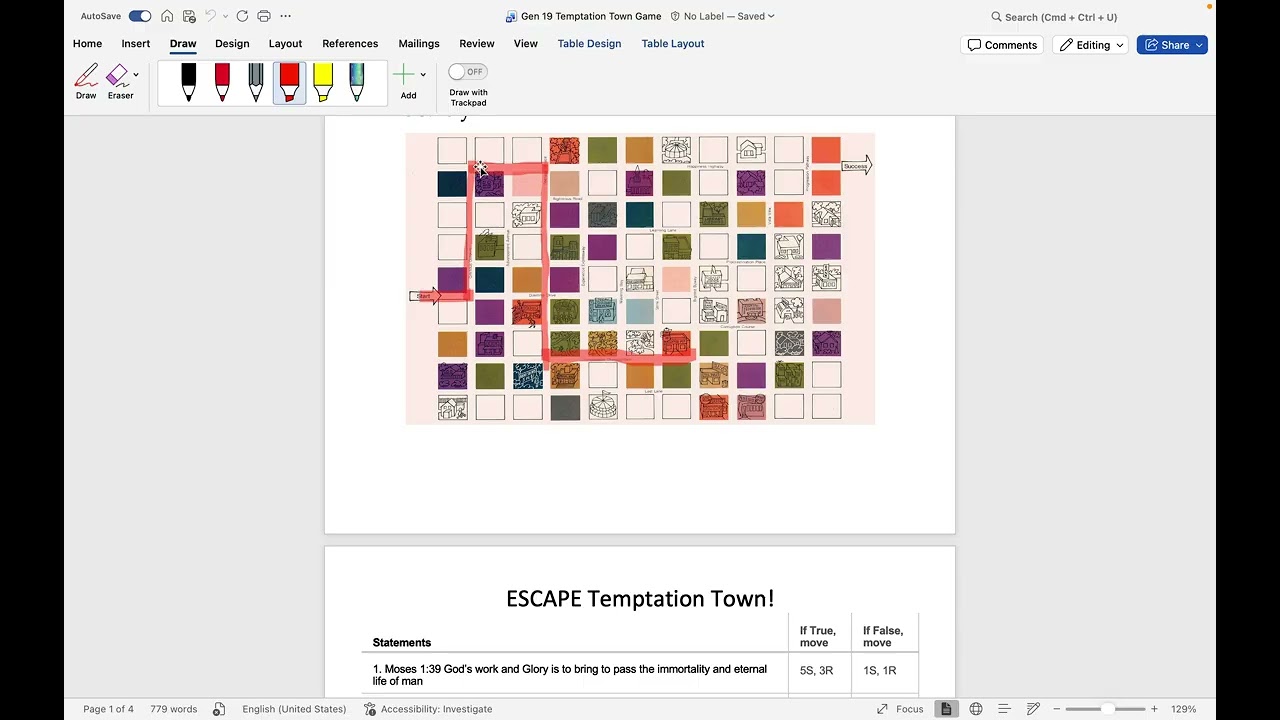Open the document icon beside the file name
Screen dimensions: 1280x720
[x=511, y=16]
